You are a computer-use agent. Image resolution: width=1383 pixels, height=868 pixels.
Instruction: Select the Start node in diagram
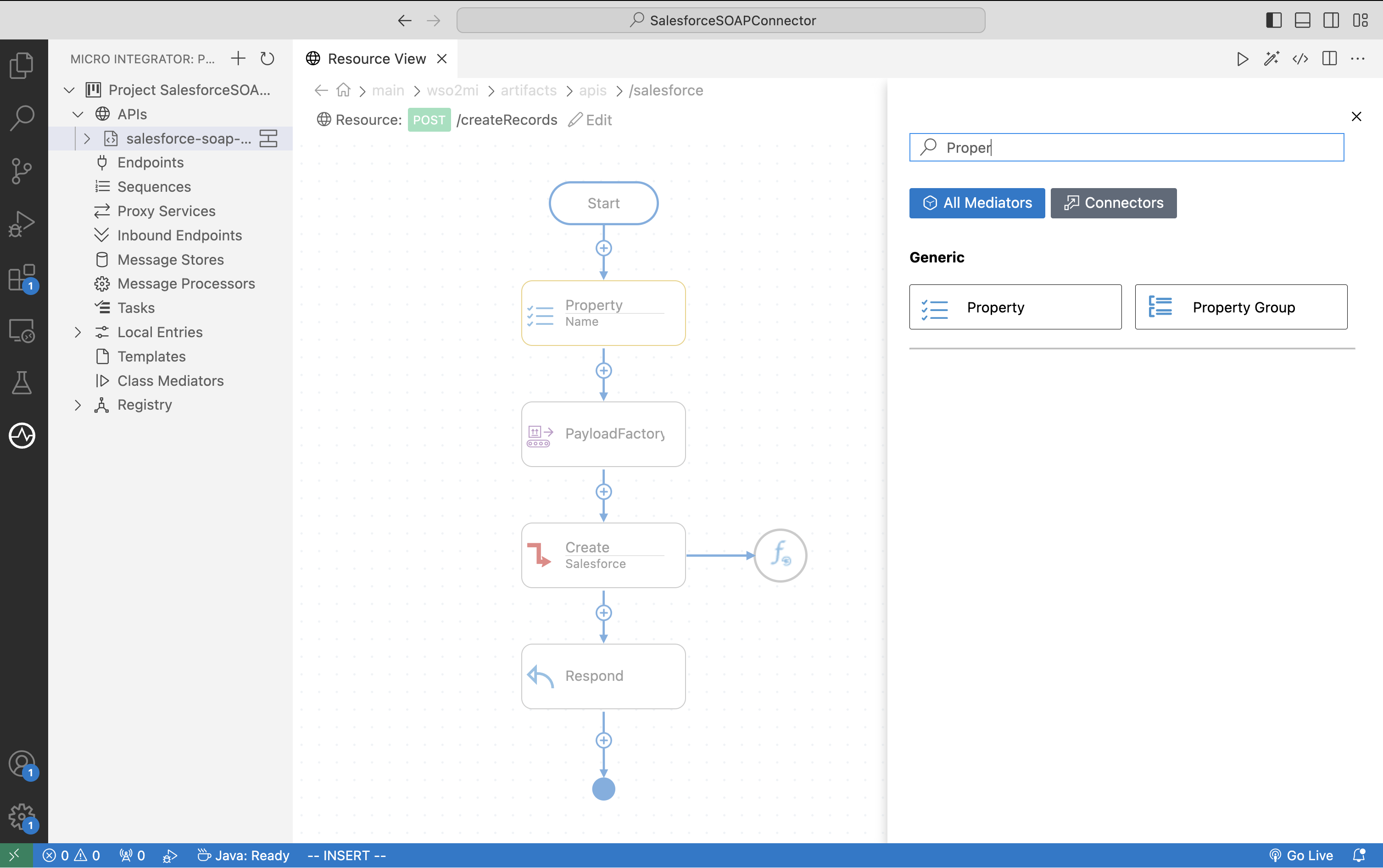click(x=603, y=203)
